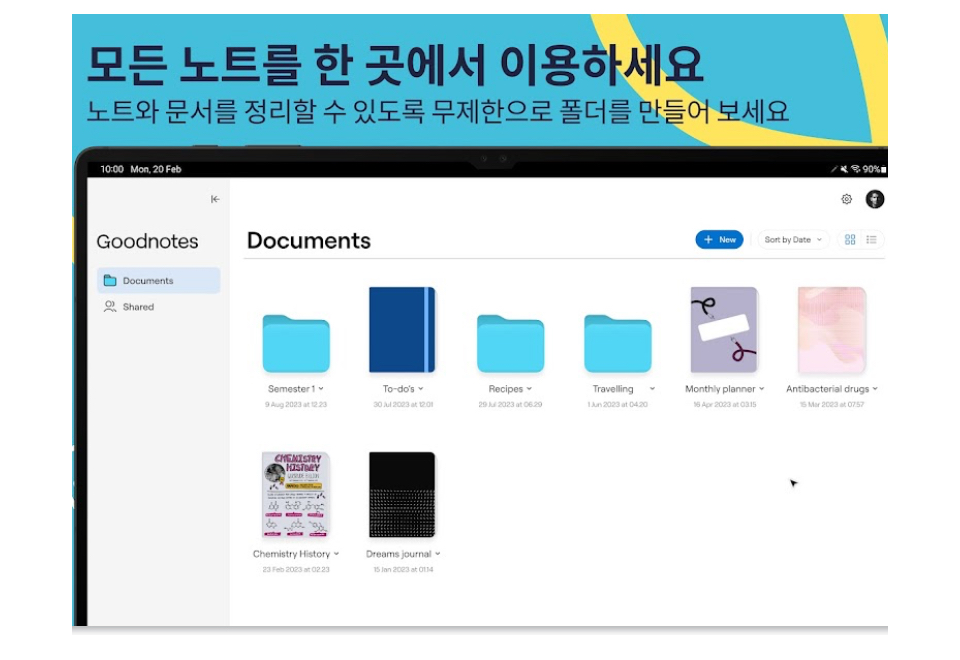Click the Documents folder icon in sidebar
Screen dimensions: 960x660
click(x=110, y=280)
